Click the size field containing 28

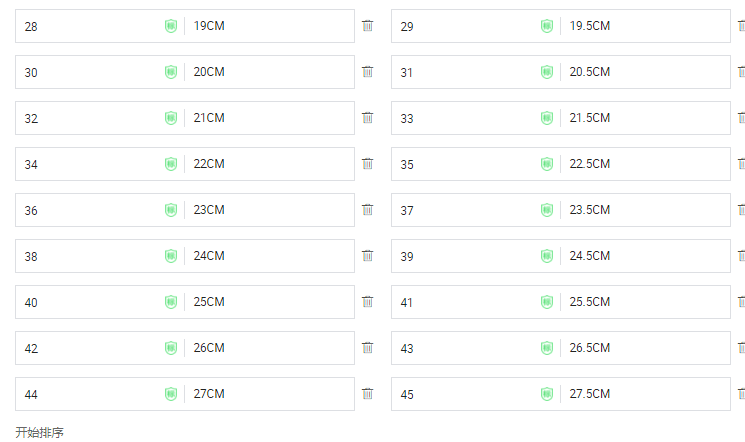(90, 26)
